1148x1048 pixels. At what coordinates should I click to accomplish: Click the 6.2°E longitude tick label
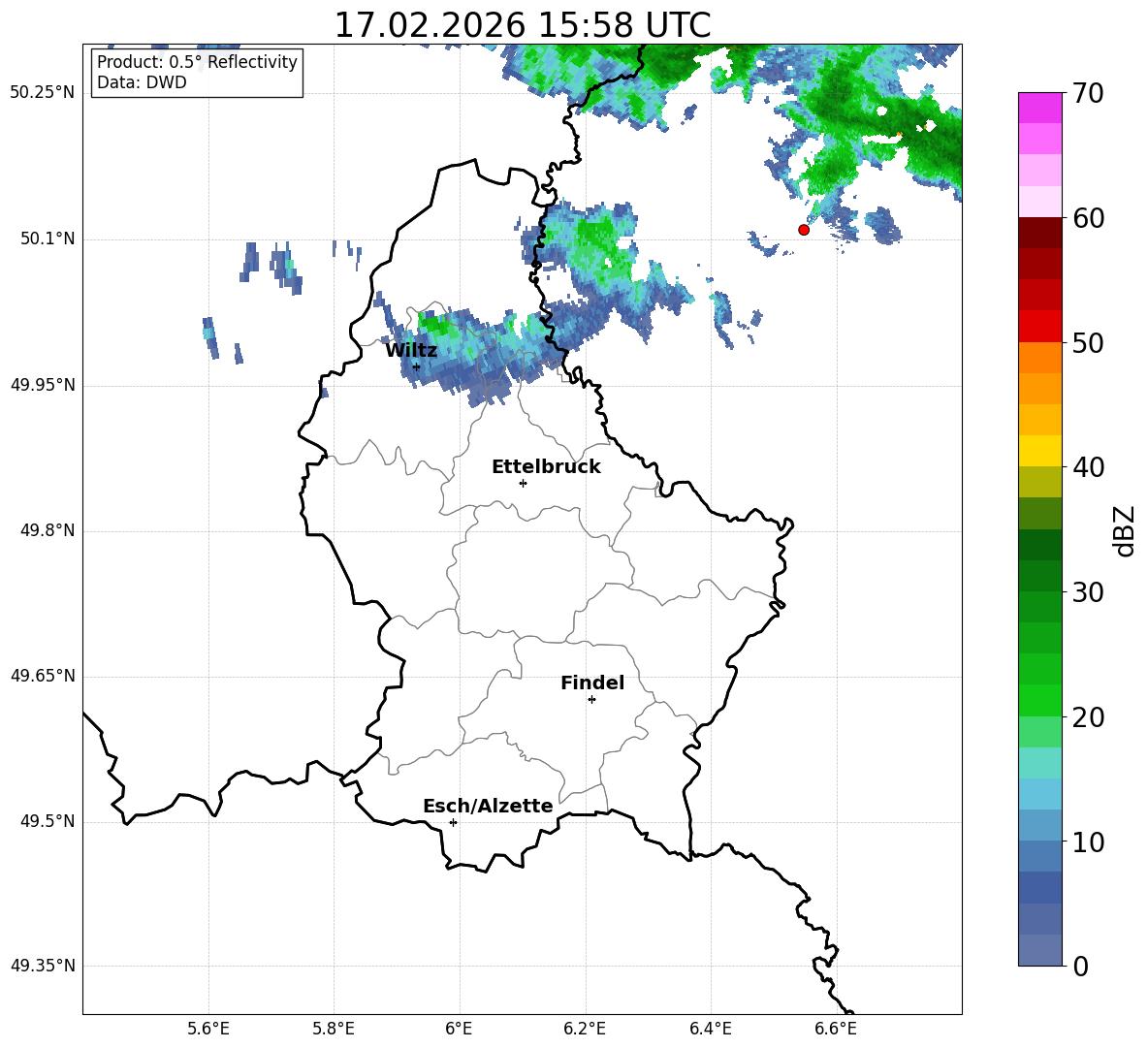coord(585,1029)
